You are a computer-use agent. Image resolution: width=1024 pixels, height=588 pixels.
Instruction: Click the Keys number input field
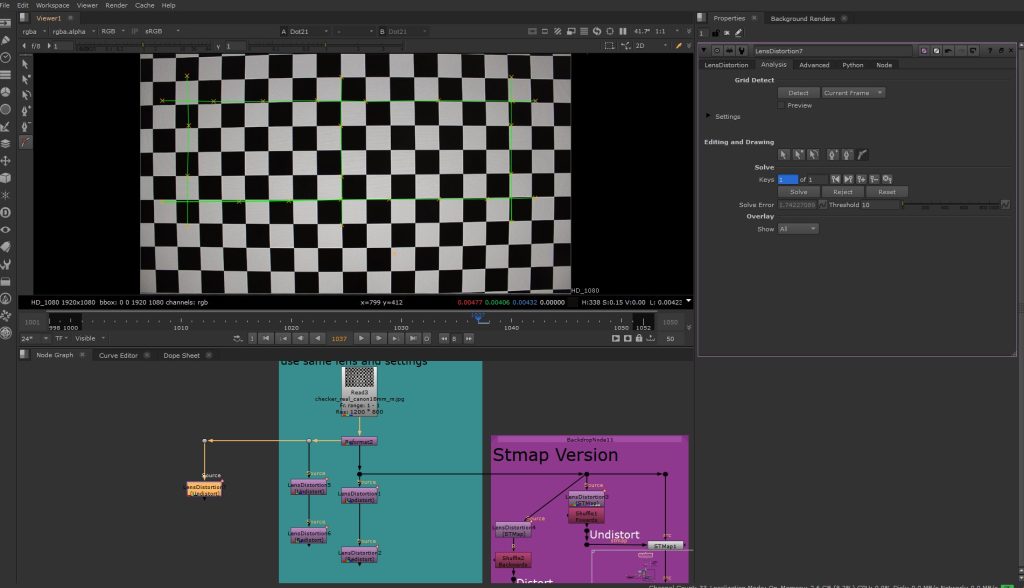click(x=788, y=179)
